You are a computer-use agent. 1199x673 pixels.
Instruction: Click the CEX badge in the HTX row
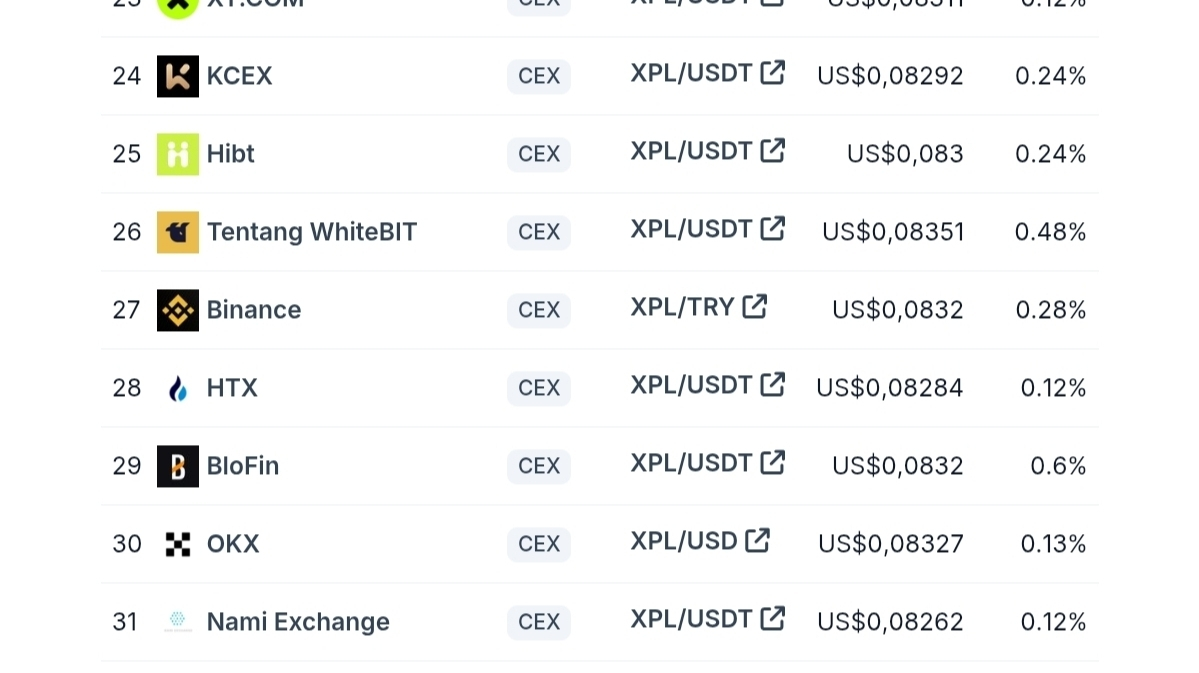(x=539, y=388)
